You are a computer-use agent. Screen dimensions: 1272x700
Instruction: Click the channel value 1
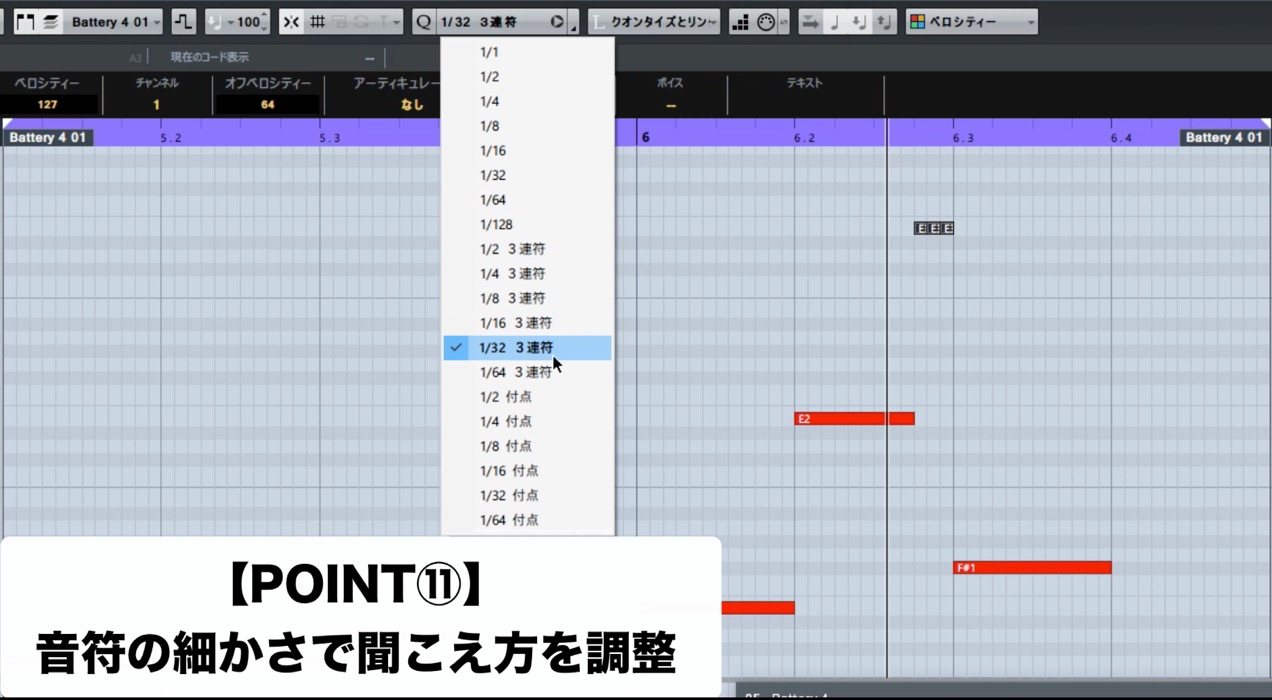coord(157,104)
